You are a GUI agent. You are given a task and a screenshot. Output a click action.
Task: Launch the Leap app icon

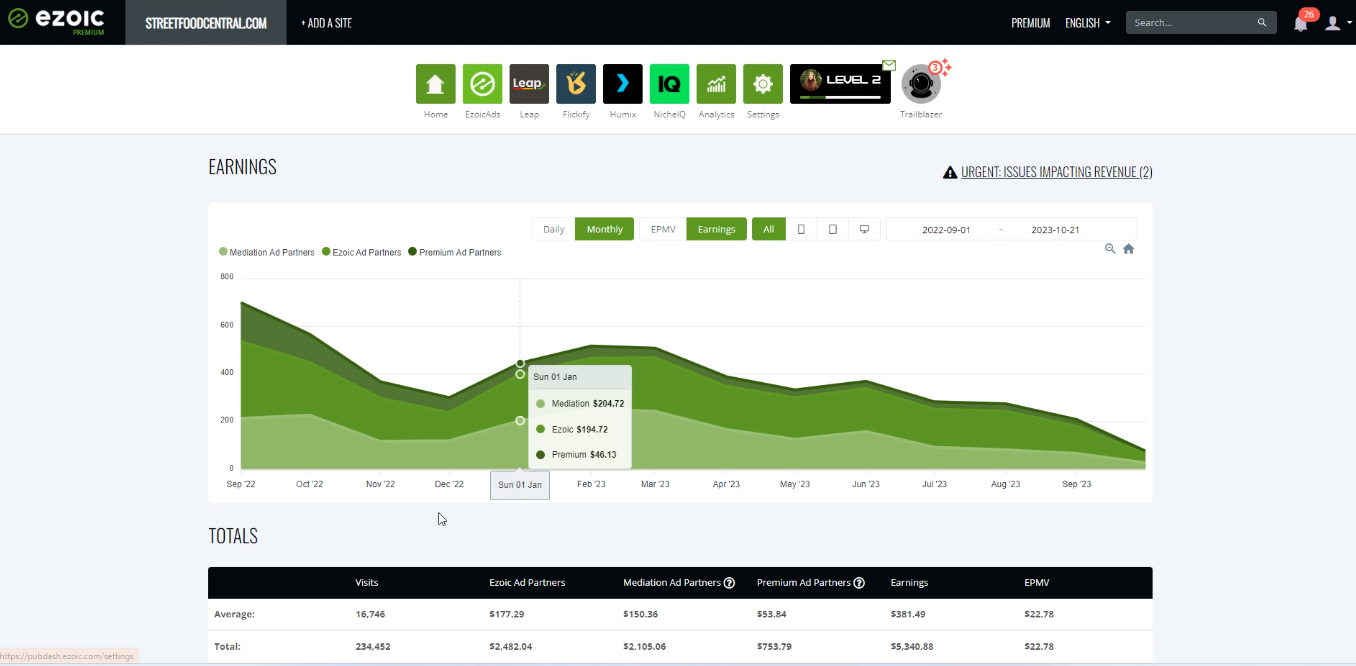tap(529, 84)
